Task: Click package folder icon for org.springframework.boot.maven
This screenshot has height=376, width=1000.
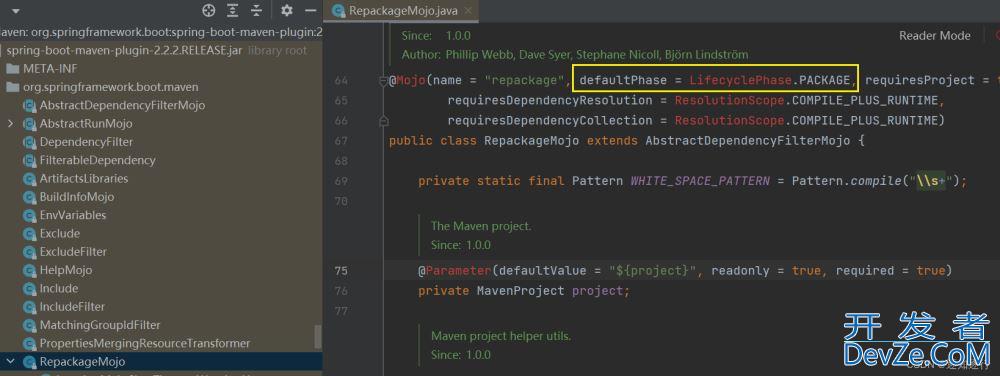Action: (13, 87)
